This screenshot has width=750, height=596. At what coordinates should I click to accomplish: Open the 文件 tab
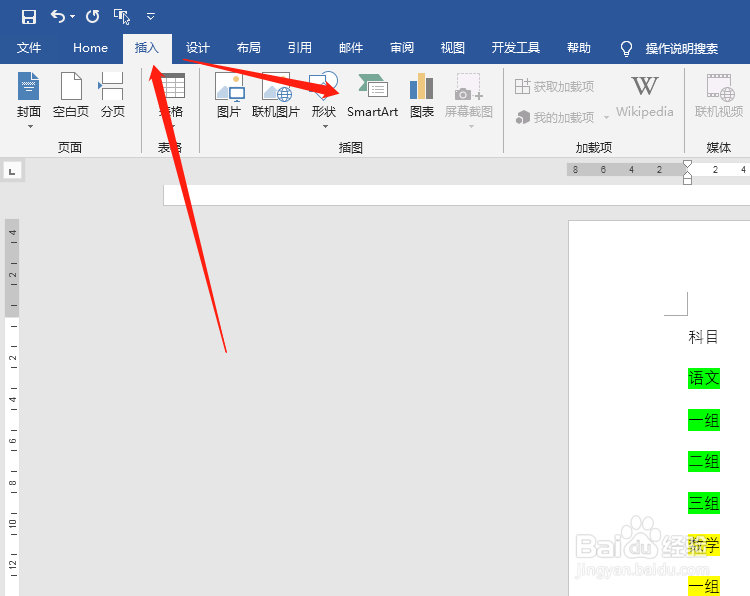(29, 48)
